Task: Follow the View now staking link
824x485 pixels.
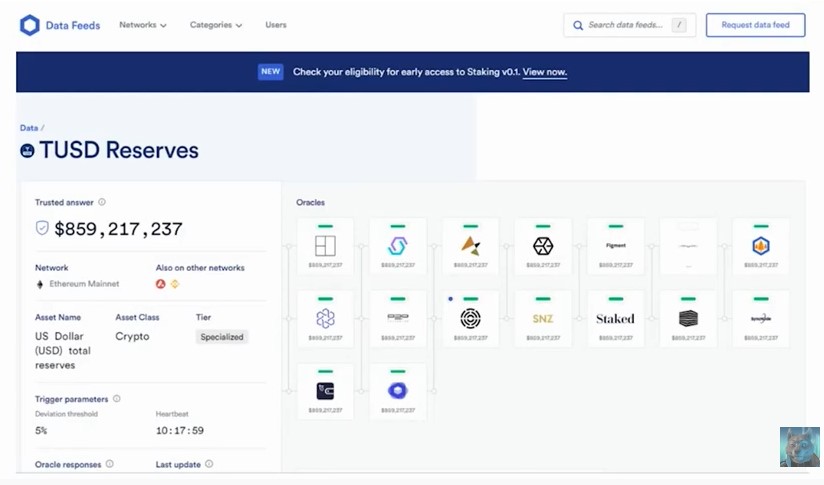Action: [544, 72]
